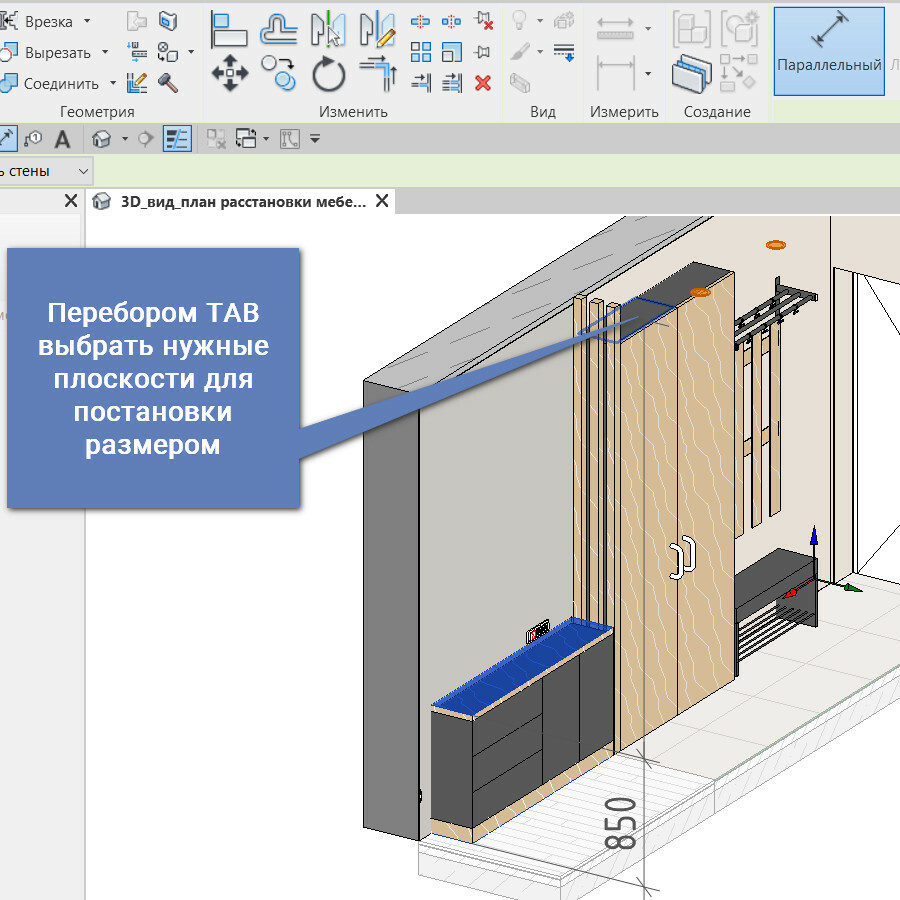Click the Split Face icon
Screen dimensions: 900x900
[x=168, y=21]
